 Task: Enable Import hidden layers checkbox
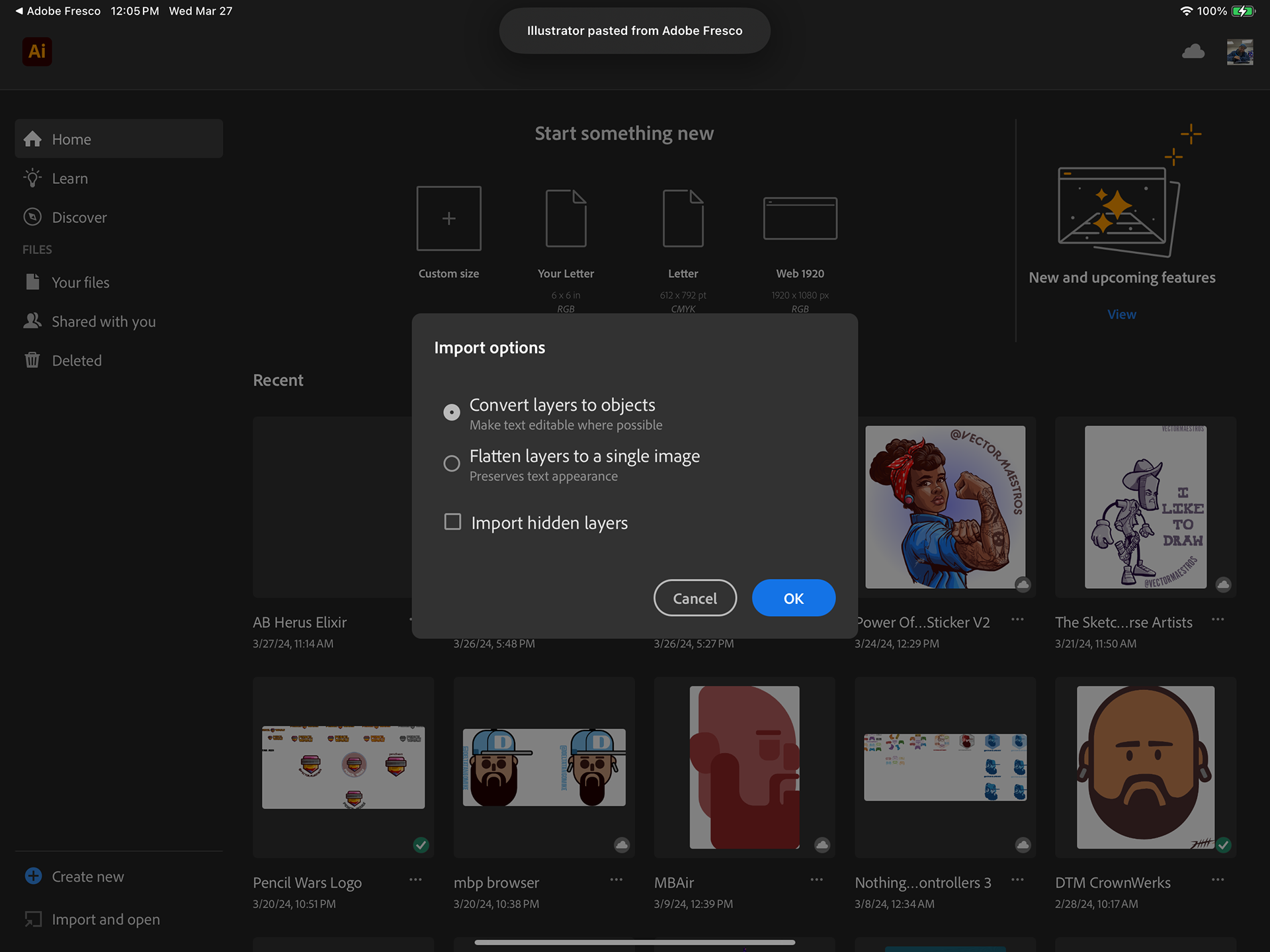pos(452,522)
